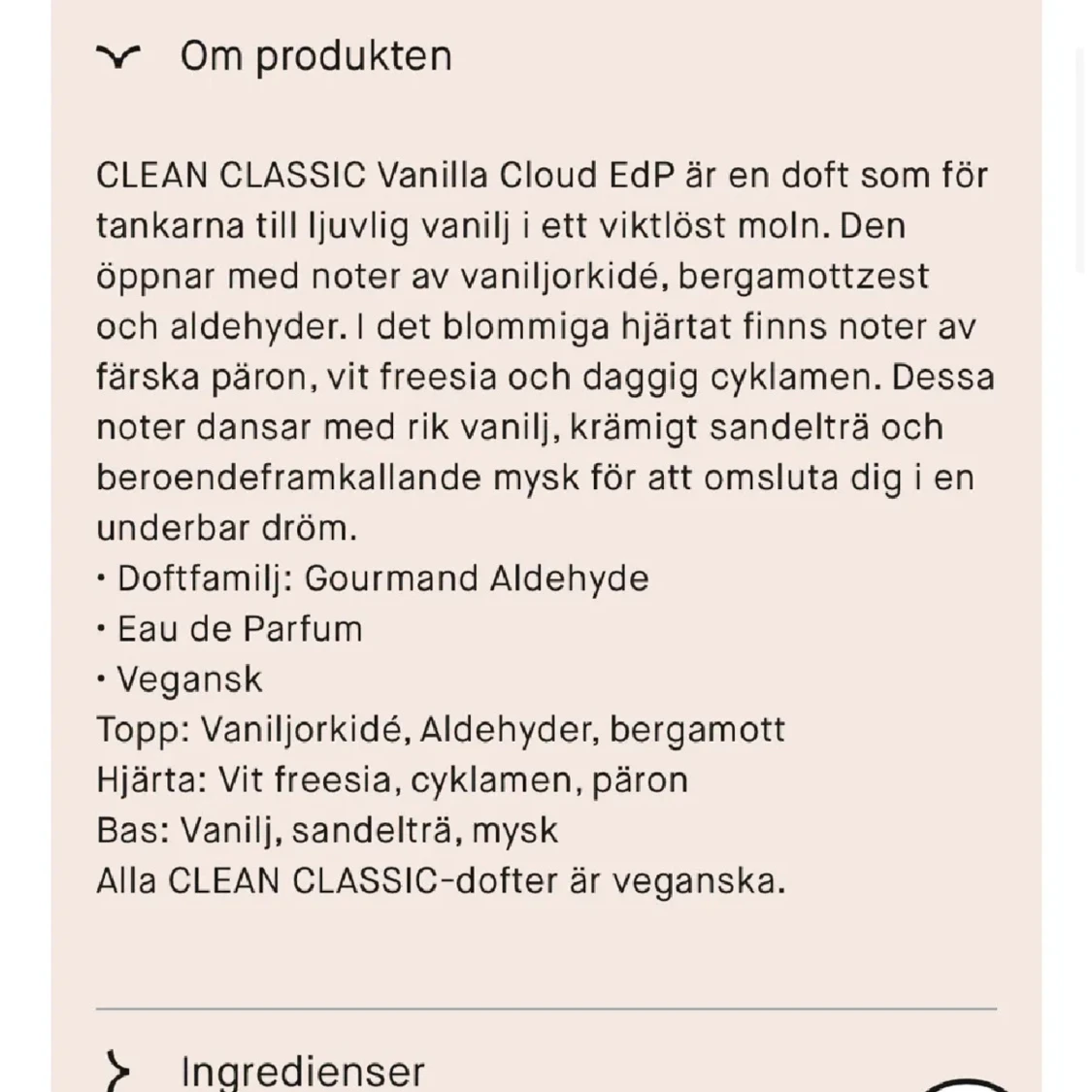Click the Doftfamilj: Gourmand Aldehyde bullet
Image resolution: width=1092 pixels, height=1092 pixels.
[373, 579]
